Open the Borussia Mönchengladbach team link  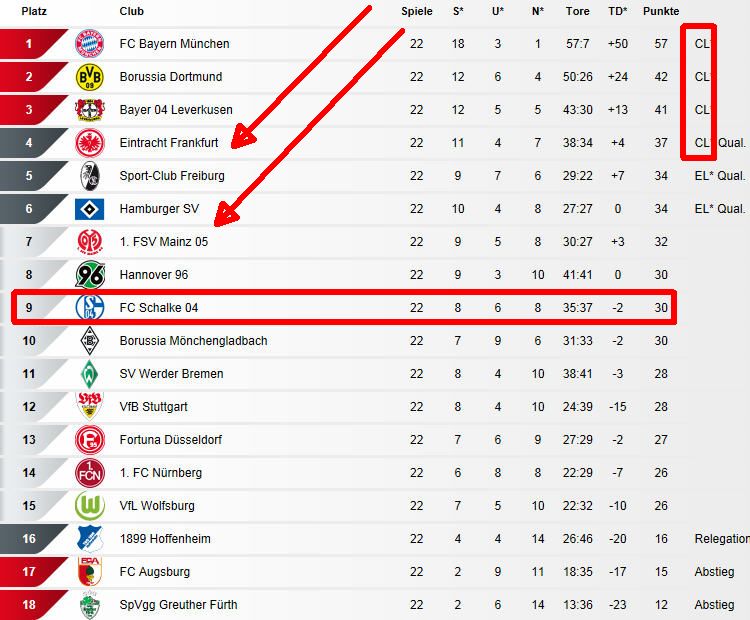click(x=193, y=341)
